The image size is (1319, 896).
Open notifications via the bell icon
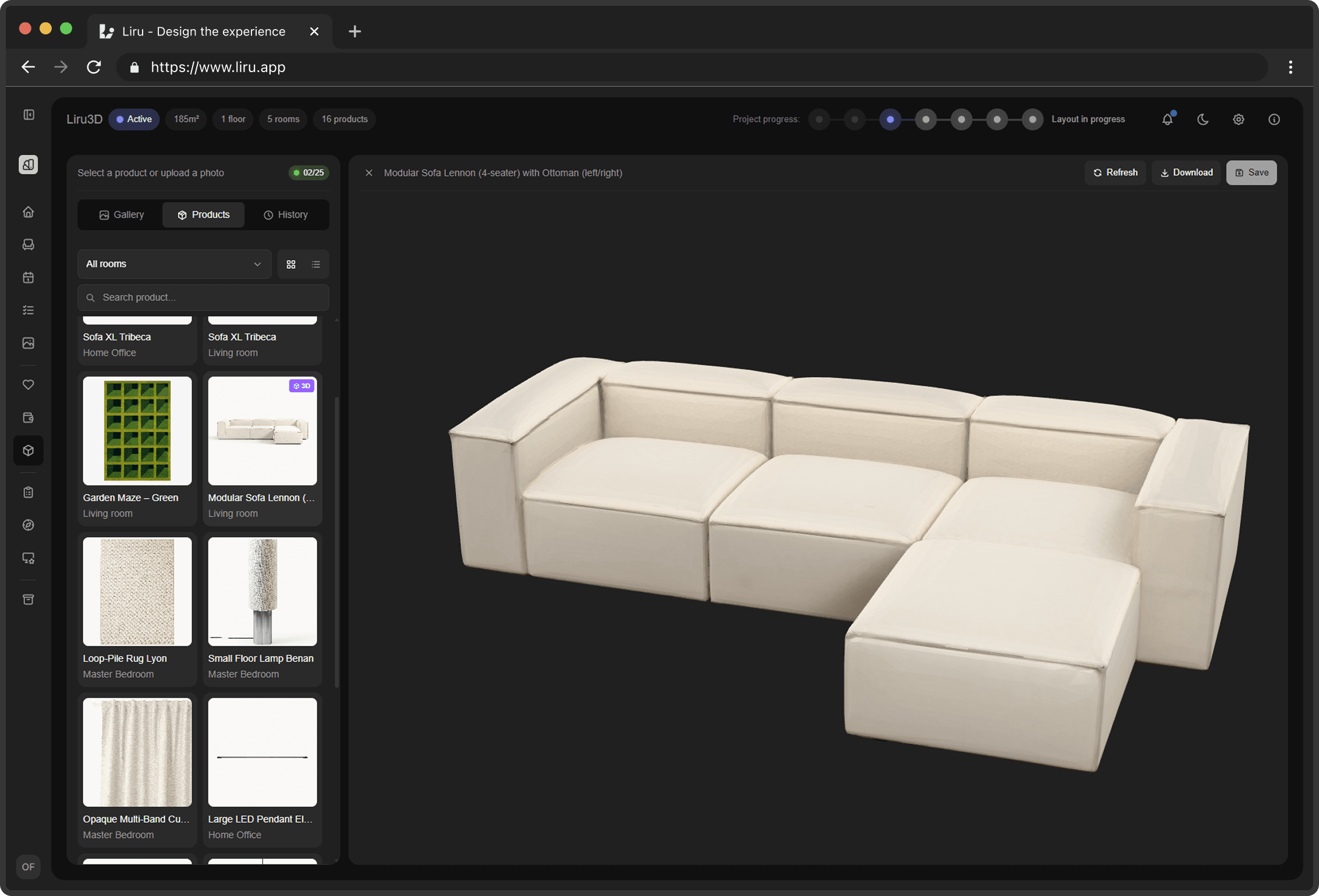(x=1167, y=119)
